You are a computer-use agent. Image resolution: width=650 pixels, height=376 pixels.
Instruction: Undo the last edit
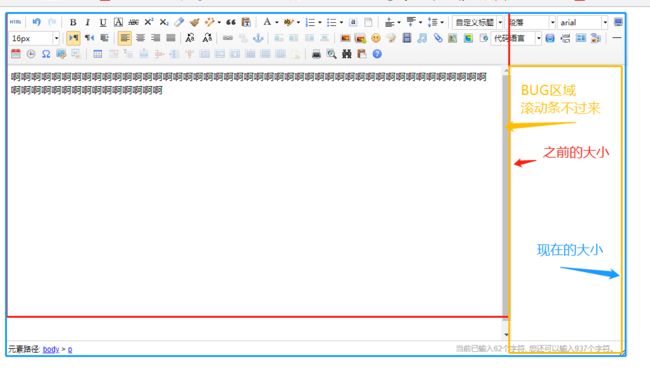click(36, 22)
